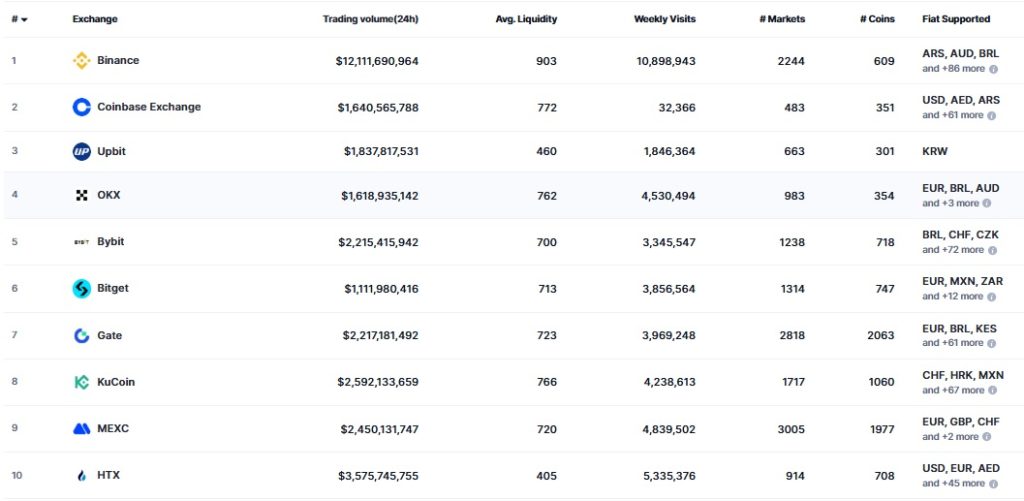Click the Binance logo icon
Image resolution: width=1024 pixels, height=501 pixels.
click(x=82, y=61)
